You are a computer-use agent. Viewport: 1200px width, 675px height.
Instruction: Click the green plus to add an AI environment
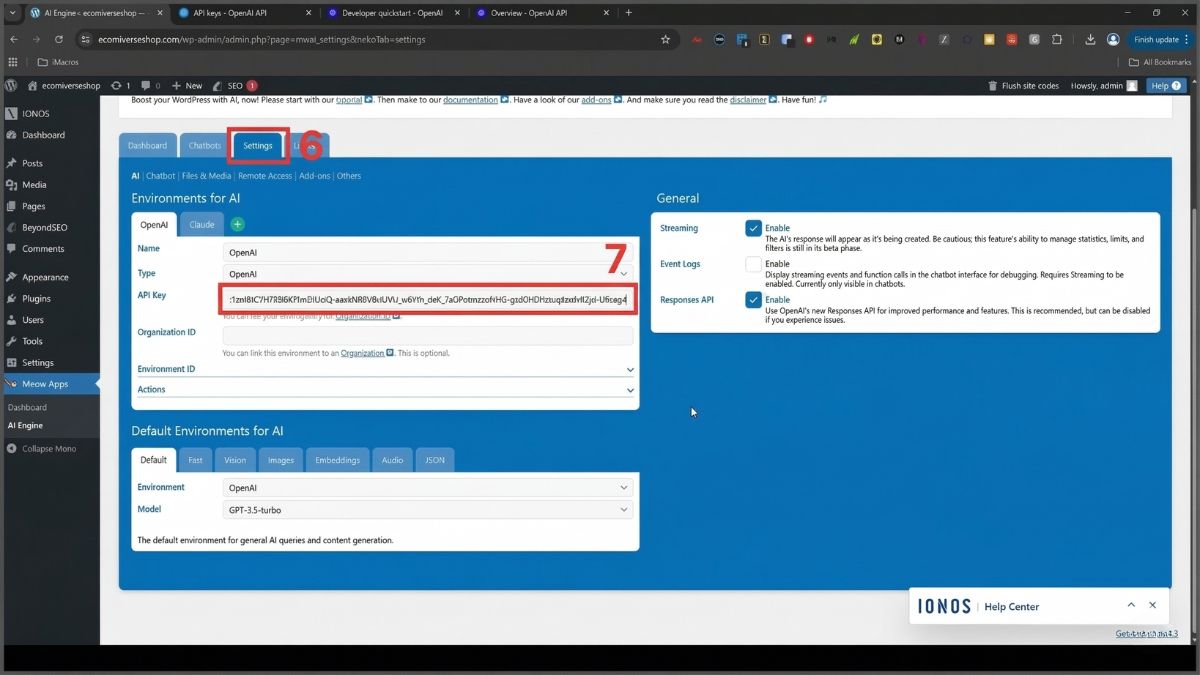(x=237, y=224)
